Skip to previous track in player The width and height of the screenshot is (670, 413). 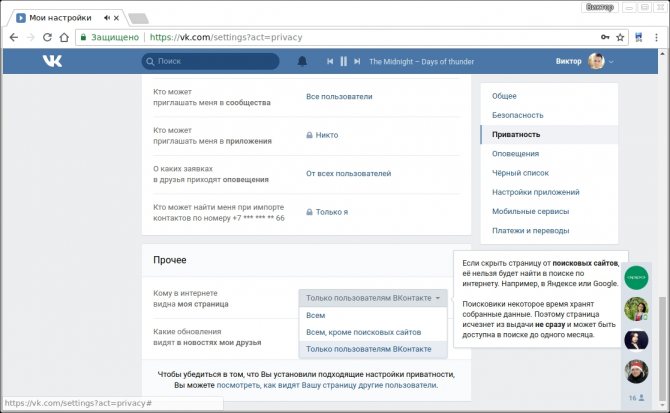pyautogui.click(x=330, y=62)
